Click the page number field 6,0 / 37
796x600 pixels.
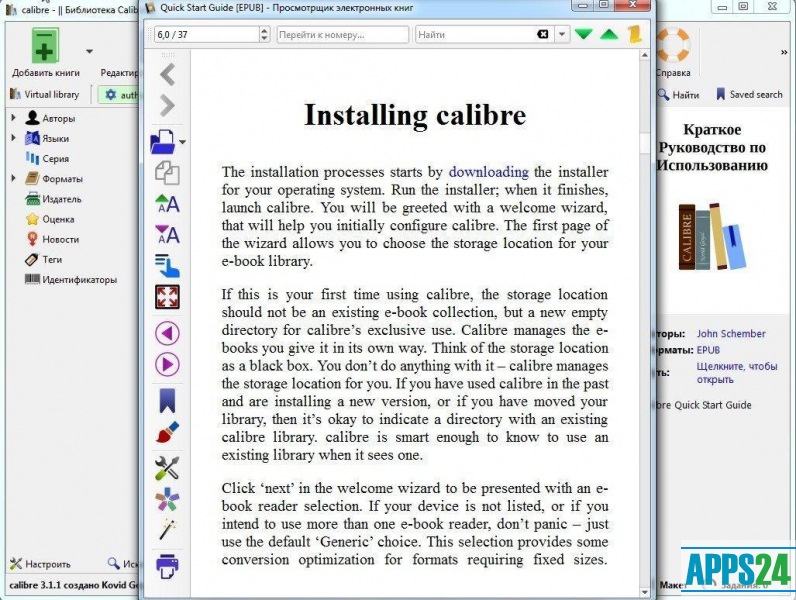pos(207,35)
